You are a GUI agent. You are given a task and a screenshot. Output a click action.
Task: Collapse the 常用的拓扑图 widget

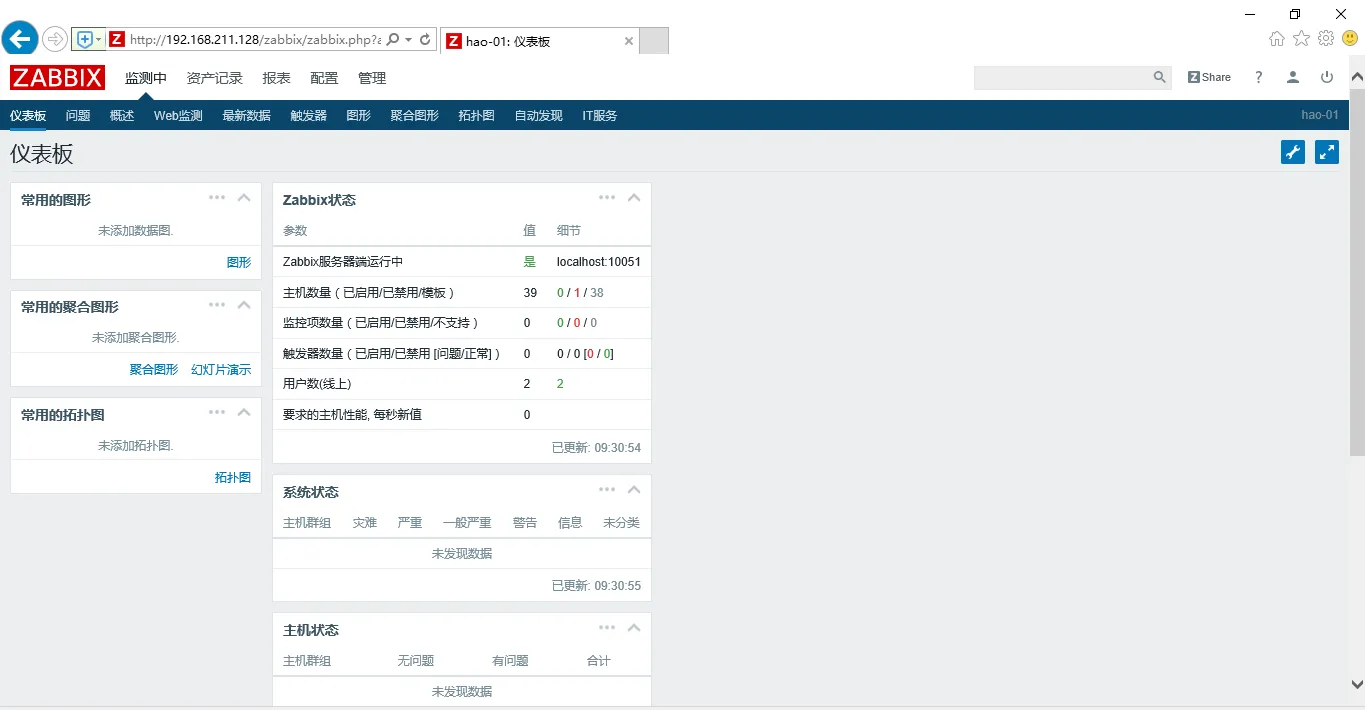point(244,412)
